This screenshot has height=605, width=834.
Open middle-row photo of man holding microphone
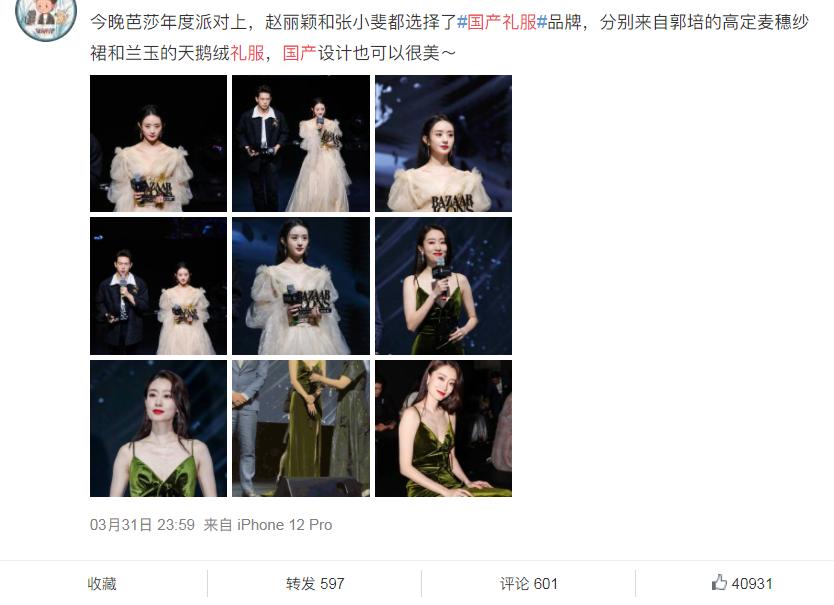tap(159, 286)
